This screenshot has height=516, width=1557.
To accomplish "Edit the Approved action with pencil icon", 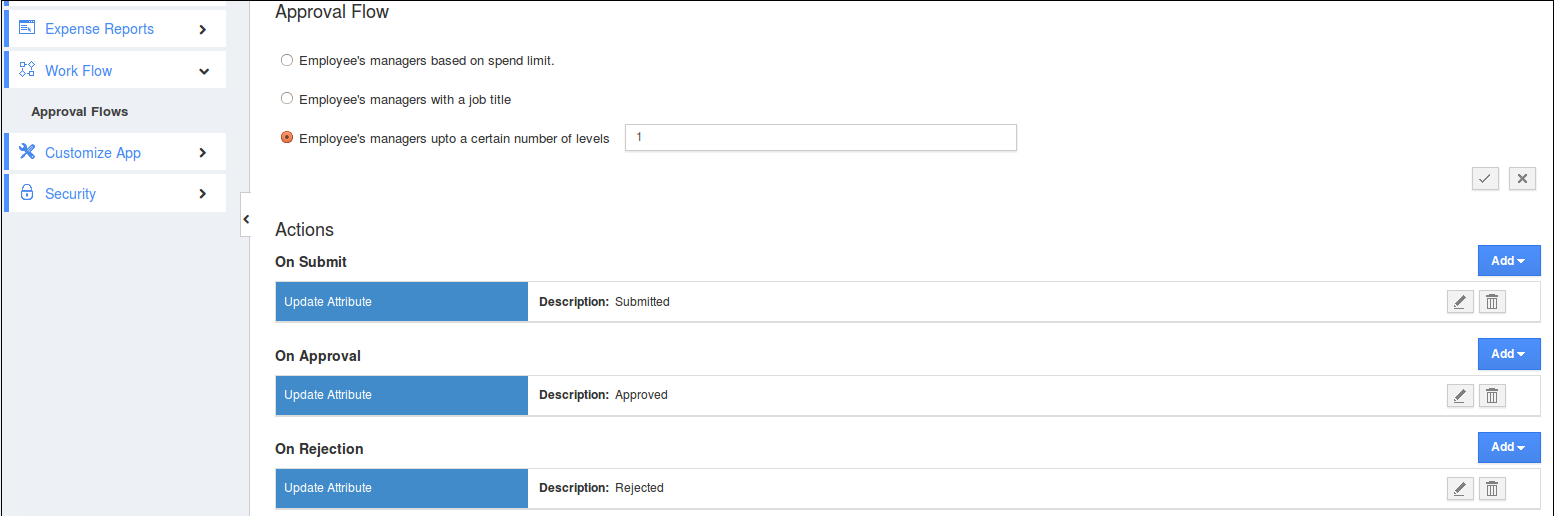I will coord(1460,396).
